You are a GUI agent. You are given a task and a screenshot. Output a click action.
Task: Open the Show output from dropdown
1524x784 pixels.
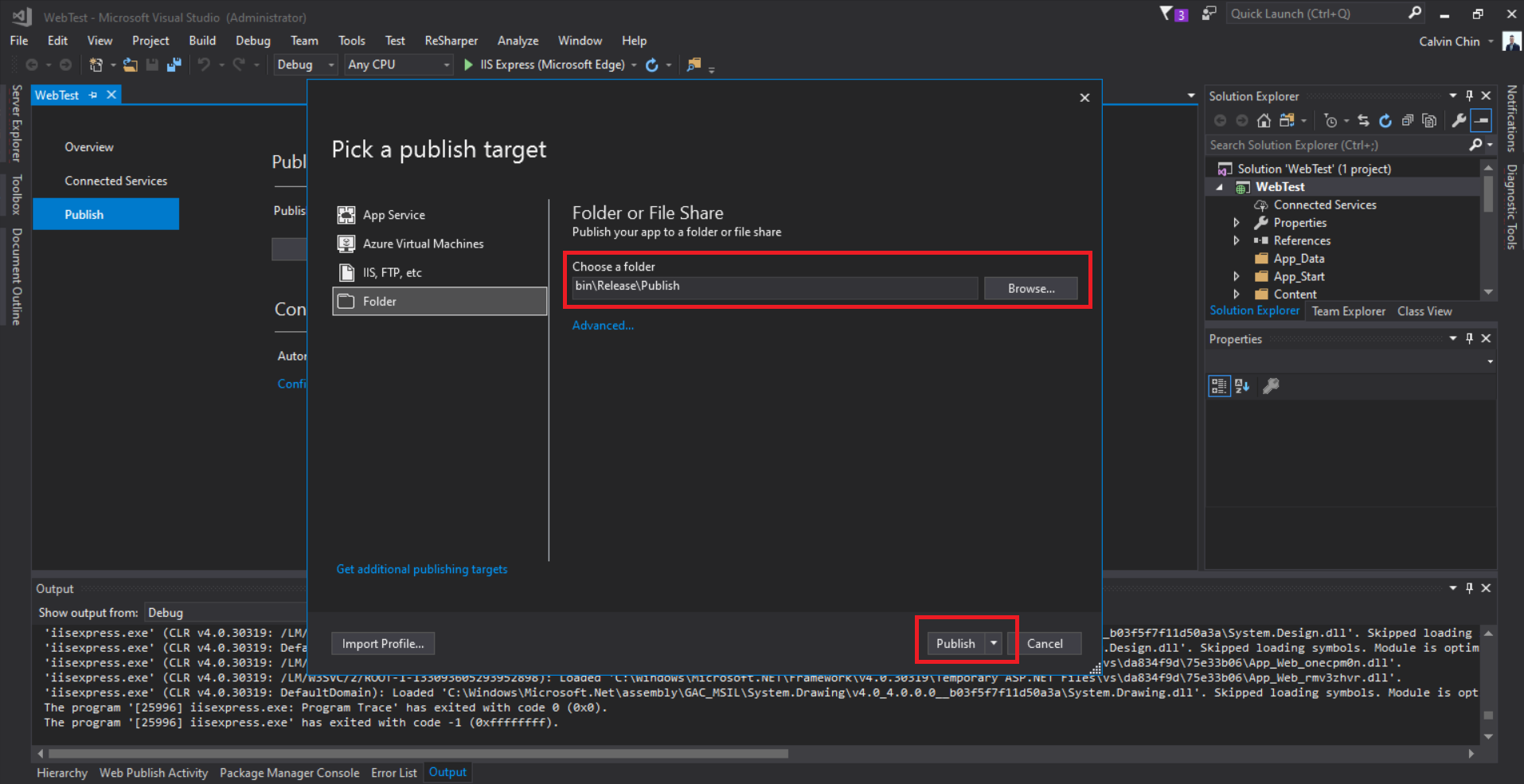coord(225,613)
